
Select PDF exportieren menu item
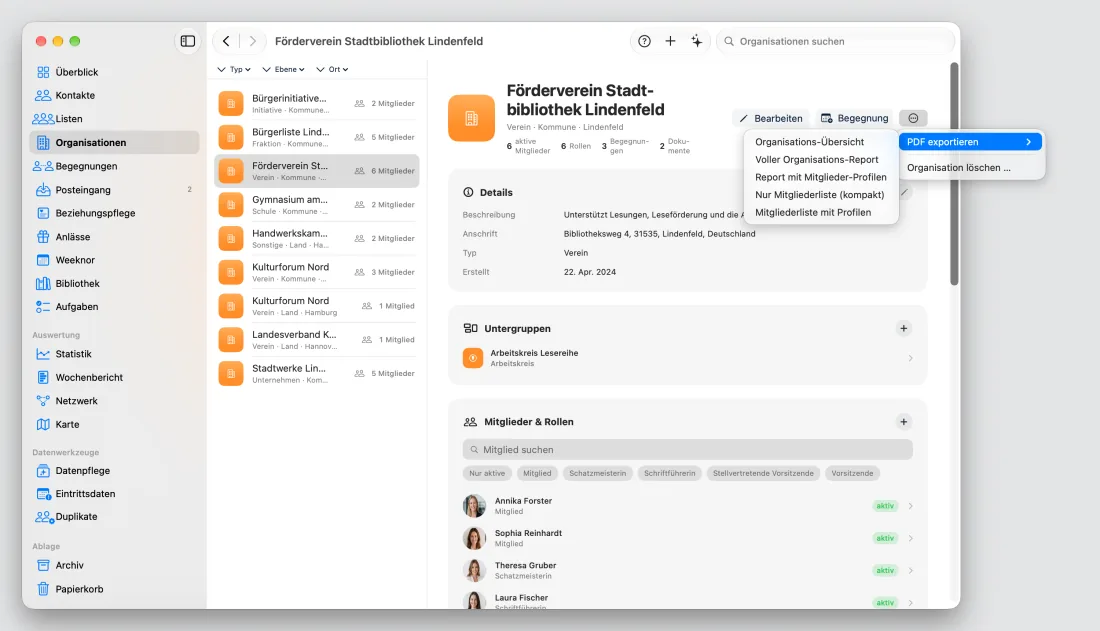(x=970, y=142)
